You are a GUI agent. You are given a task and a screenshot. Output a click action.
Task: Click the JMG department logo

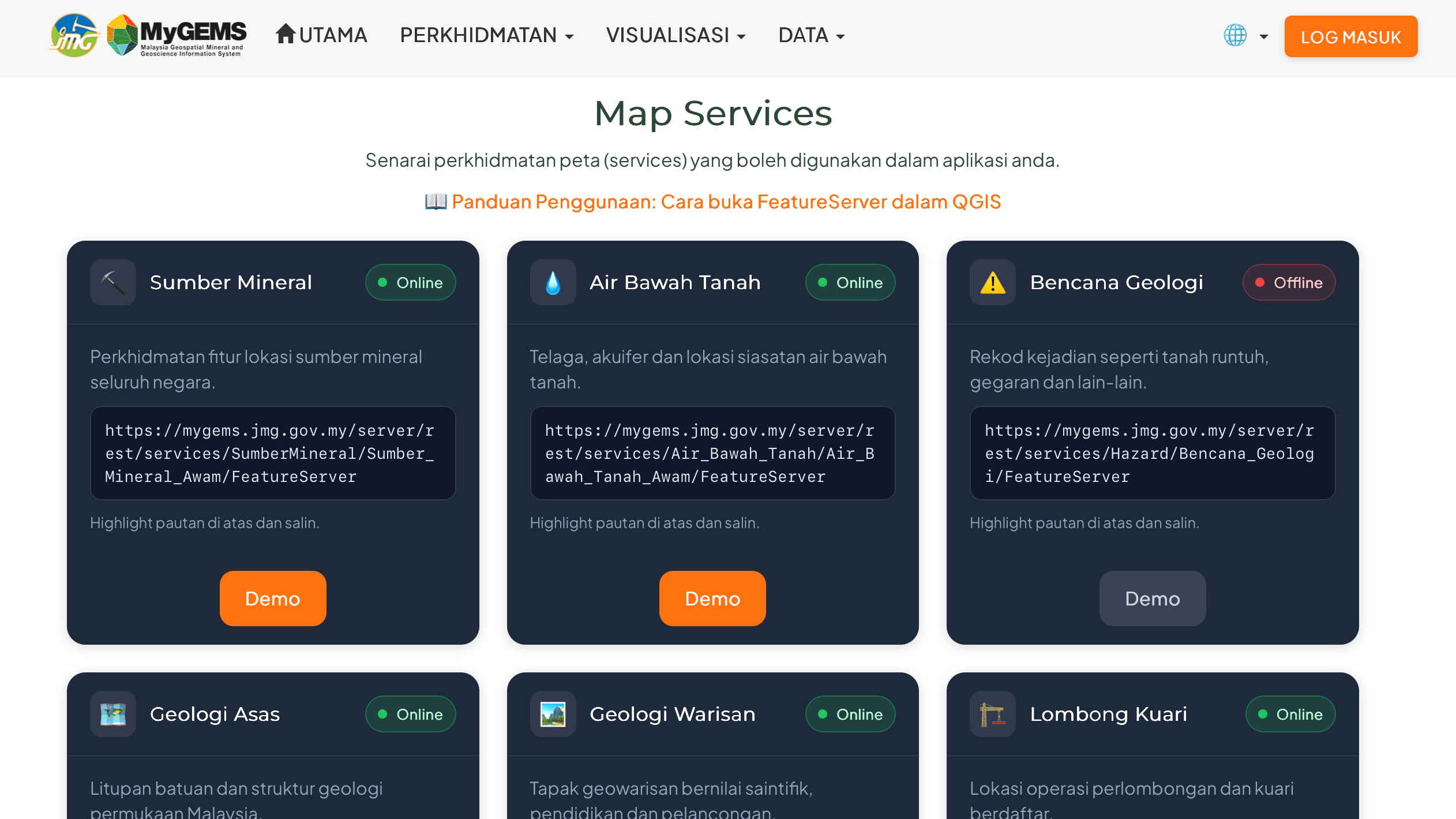click(x=75, y=35)
